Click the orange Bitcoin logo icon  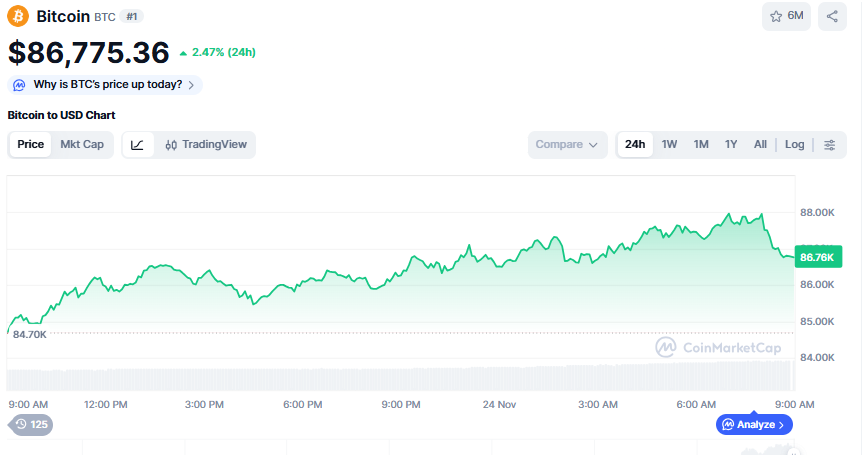point(19,16)
